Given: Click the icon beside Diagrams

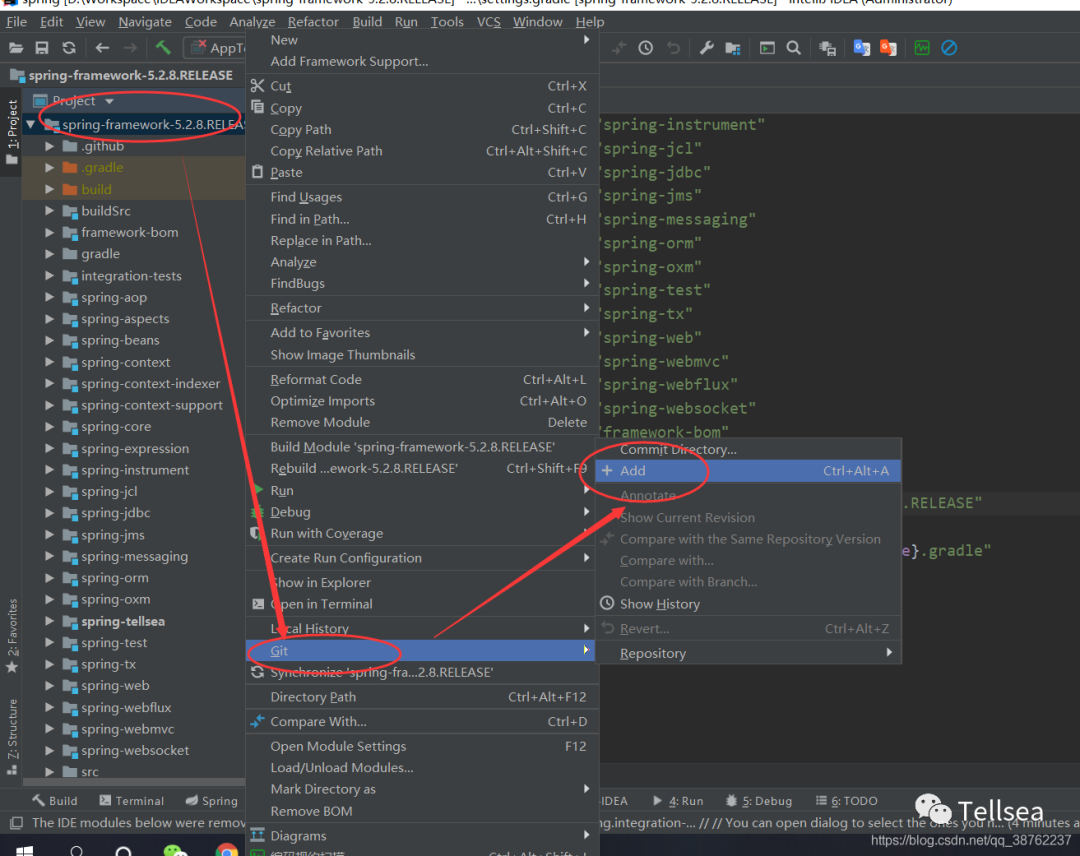Looking at the screenshot, I should 258,835.
